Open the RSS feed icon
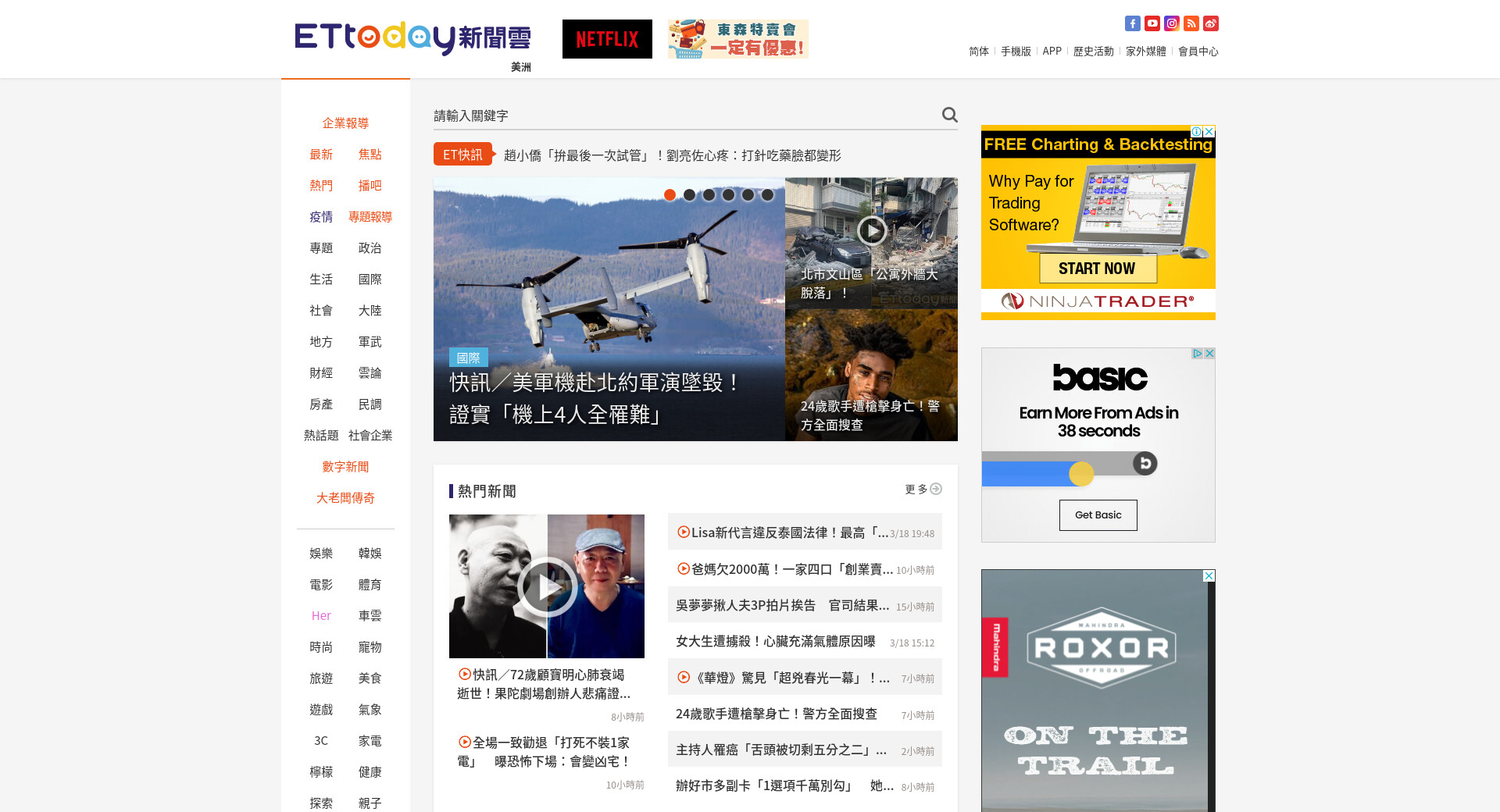Screen dimensions: 1500x812 (1191, 23)
